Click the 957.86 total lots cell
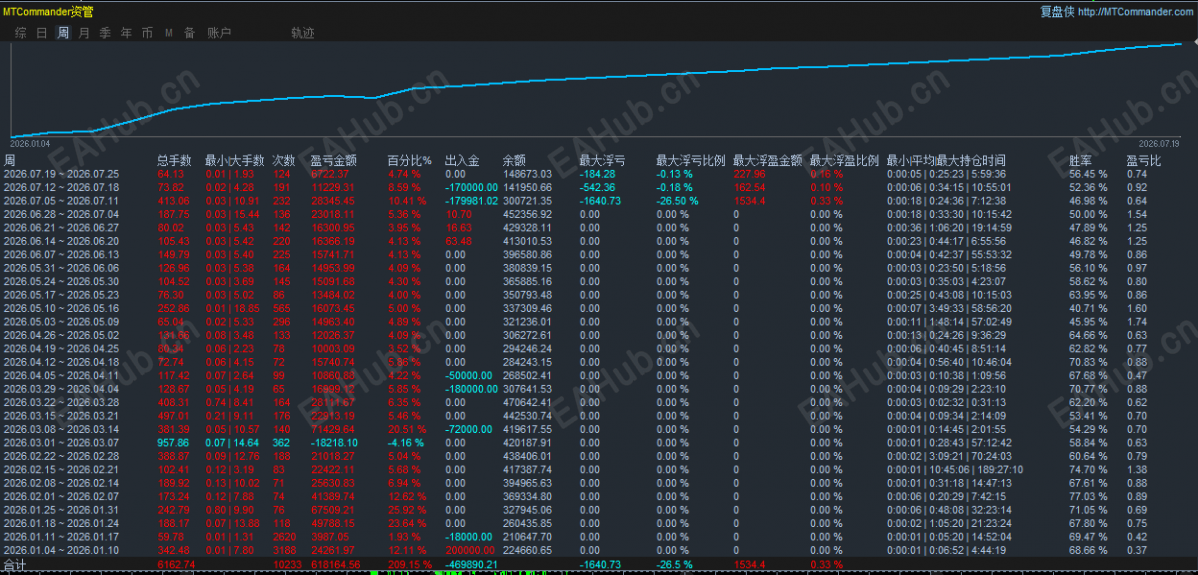Image resolution: width=1198 pixels, height=575 pixels. [173, 442]
